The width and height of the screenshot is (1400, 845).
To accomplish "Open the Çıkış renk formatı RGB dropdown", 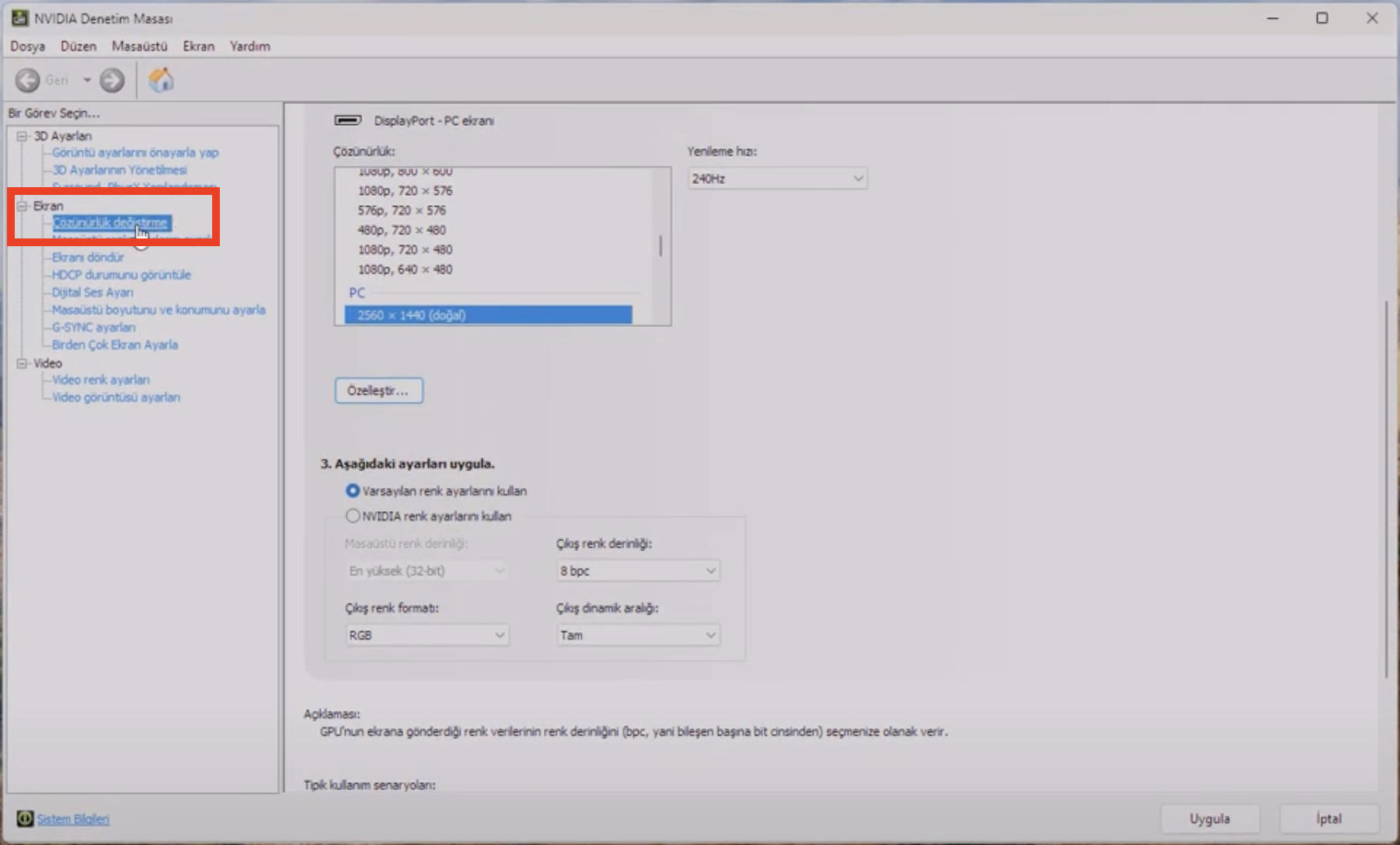I will tap(427, 635).
